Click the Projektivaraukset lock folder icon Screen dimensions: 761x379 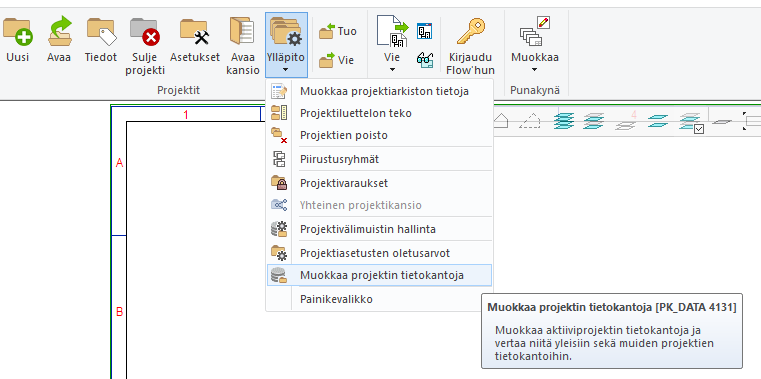(279, 183)
